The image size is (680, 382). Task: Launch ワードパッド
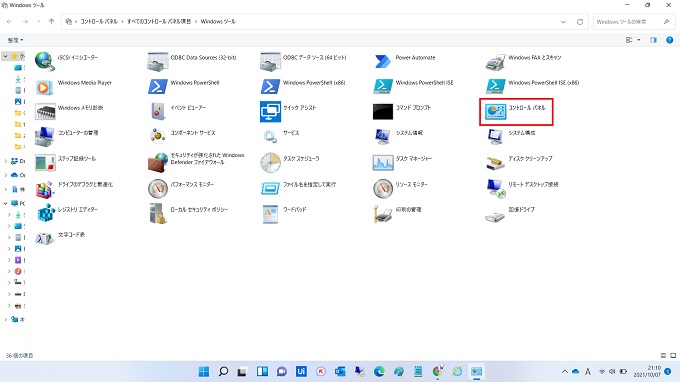284,213
